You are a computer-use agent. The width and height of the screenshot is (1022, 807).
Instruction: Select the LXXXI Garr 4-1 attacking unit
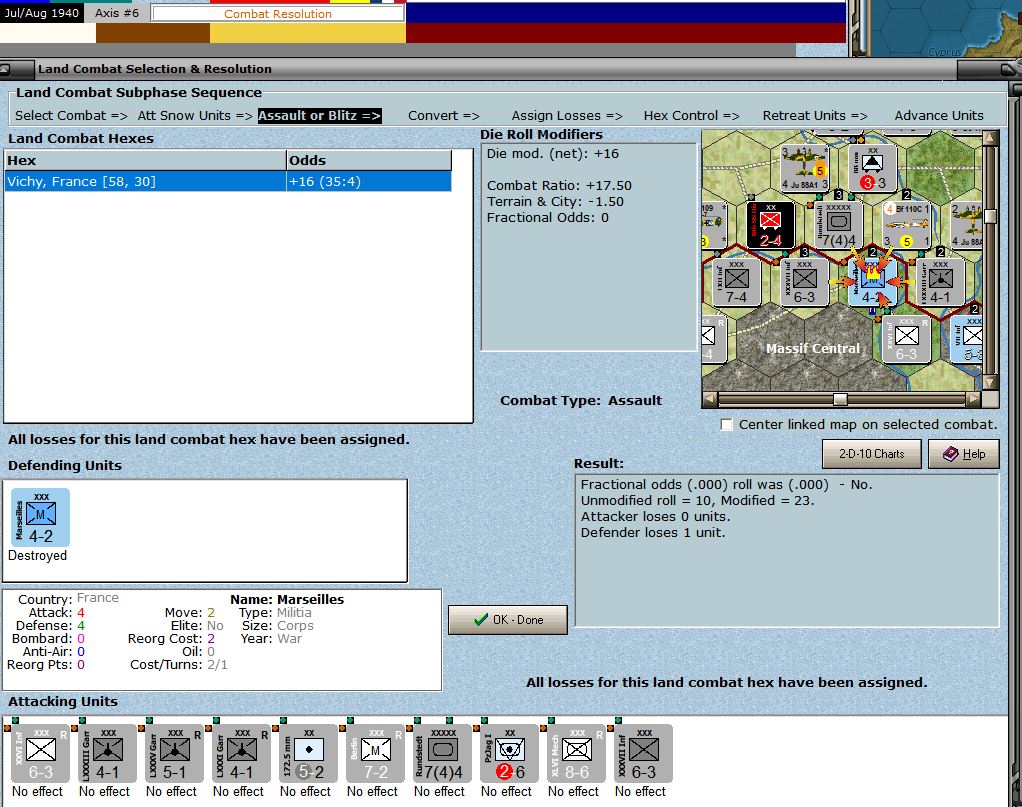point(241,753)
